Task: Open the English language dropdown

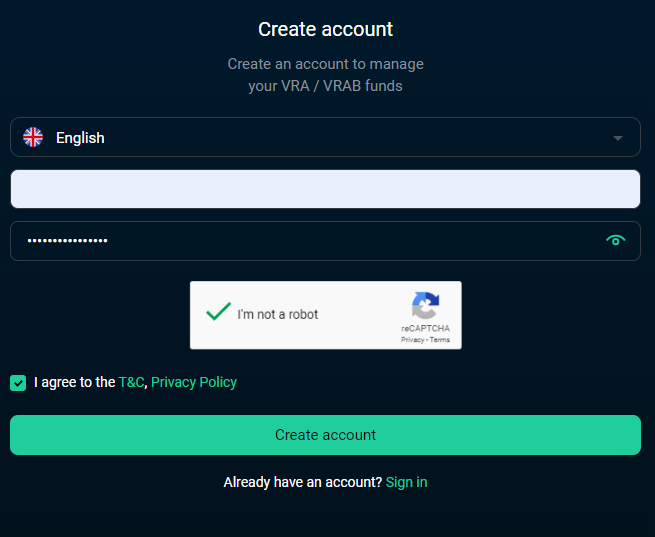Action: coord(325,137)
